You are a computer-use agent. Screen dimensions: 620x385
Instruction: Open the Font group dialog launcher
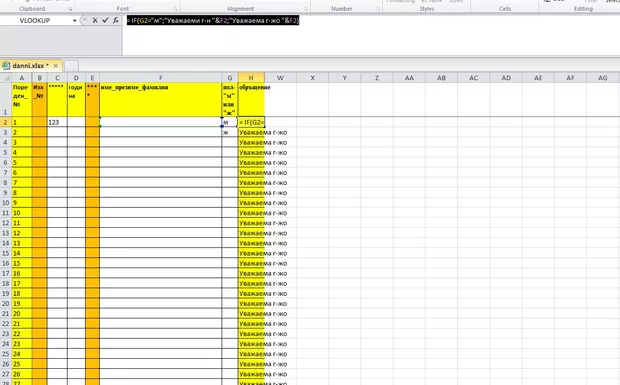(x=176, y=9)
